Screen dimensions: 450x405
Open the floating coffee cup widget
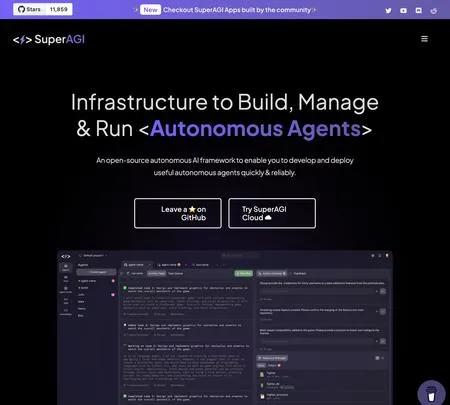pyautogui.click(x=431, y=394)
